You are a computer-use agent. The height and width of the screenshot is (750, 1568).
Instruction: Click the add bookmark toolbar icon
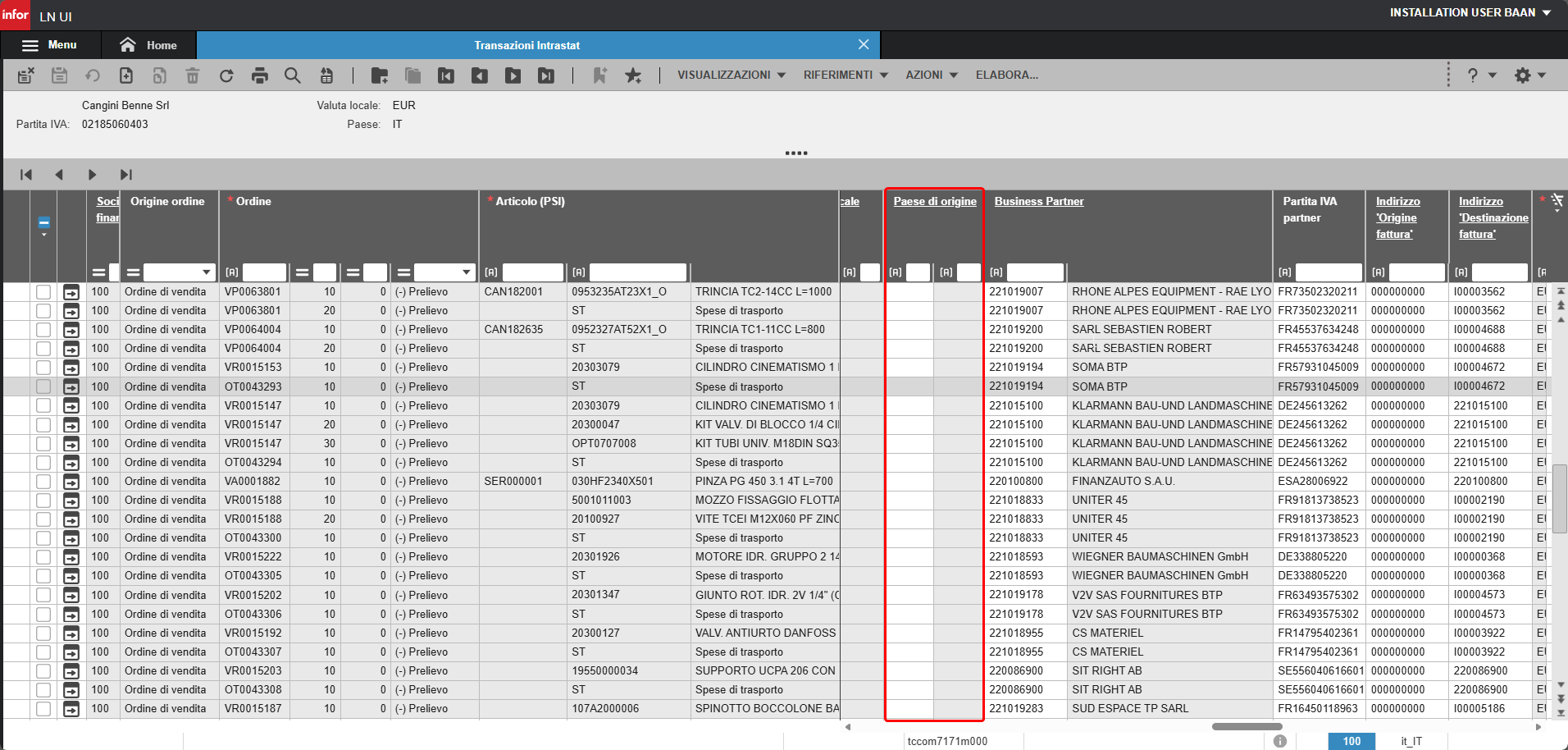coord(600,75)
